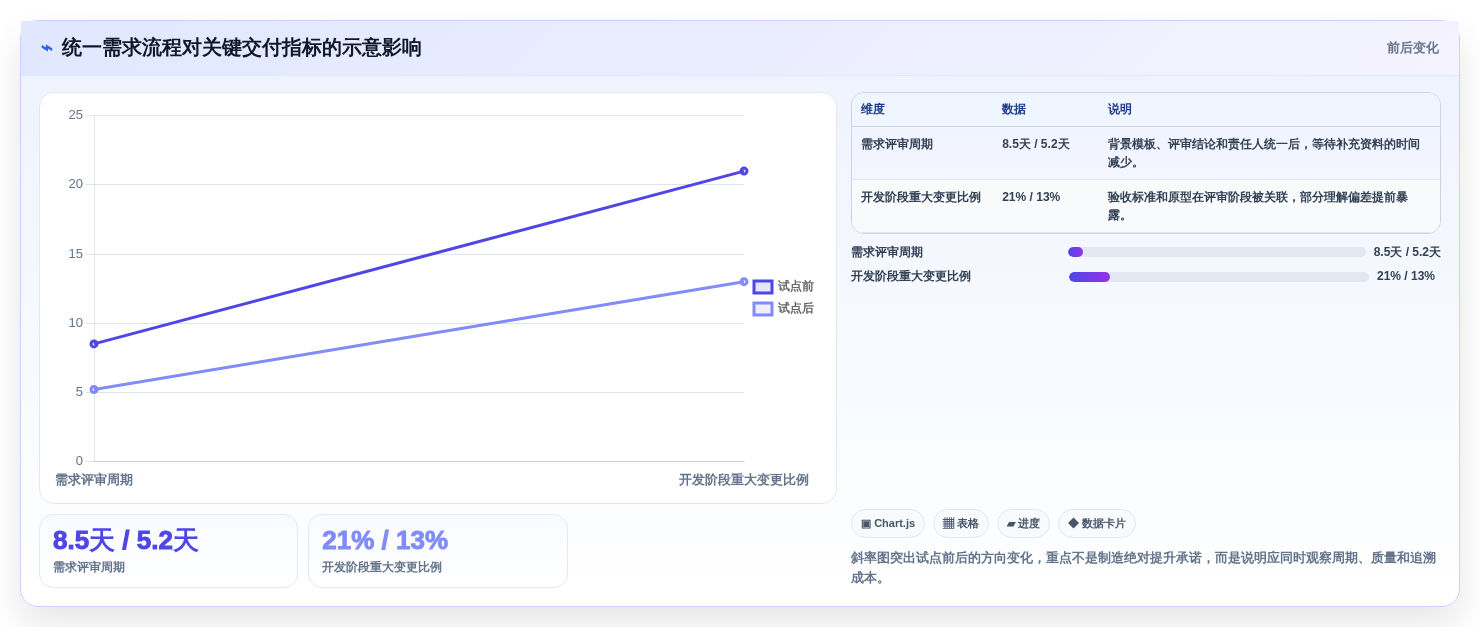The image size is (1480, 627).
Task: Click the 开发阶段重大变更比例 x-axis label
Action: (x=744, y=480)
